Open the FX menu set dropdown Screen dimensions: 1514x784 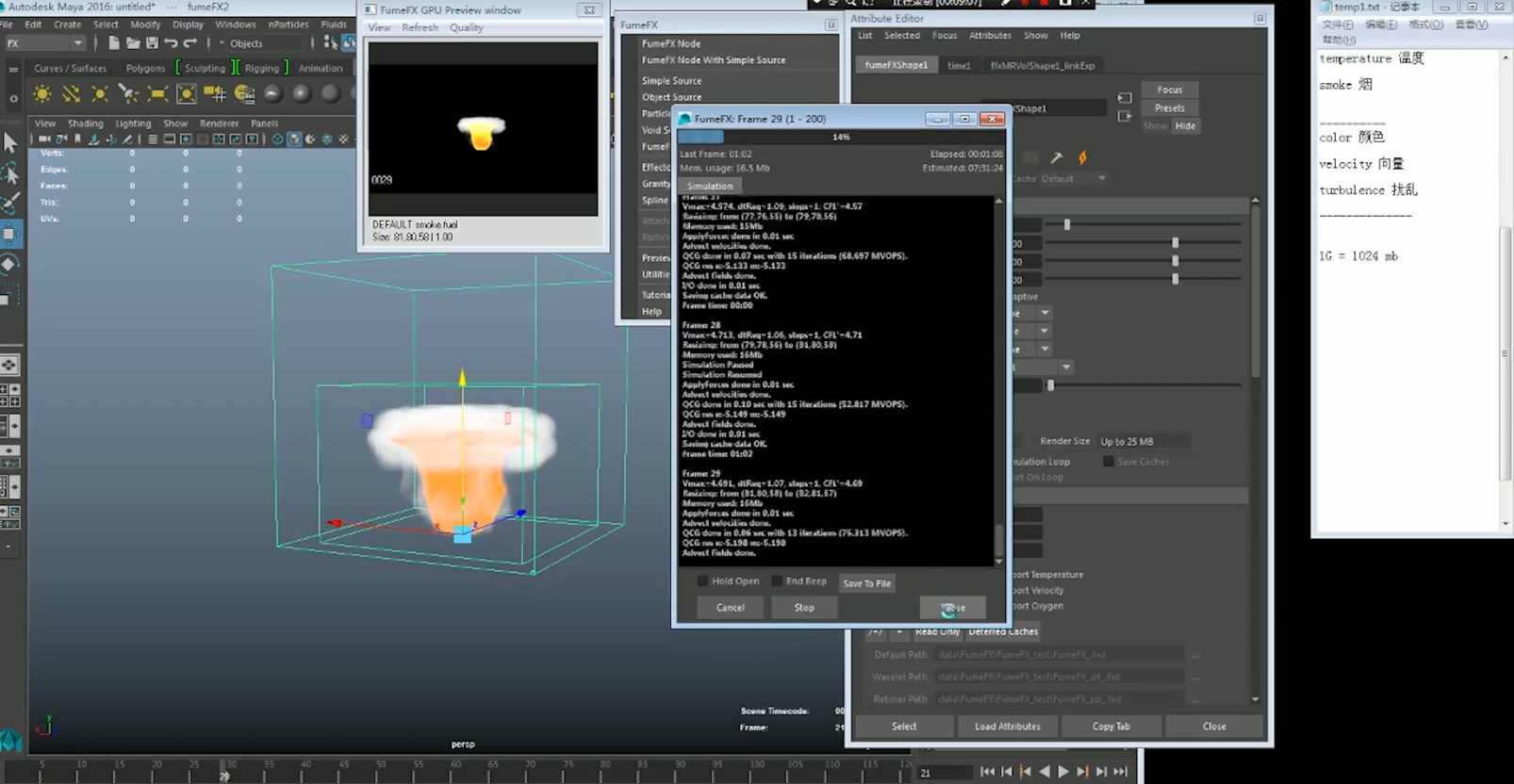pyautogui.click(x=44, y=43)
